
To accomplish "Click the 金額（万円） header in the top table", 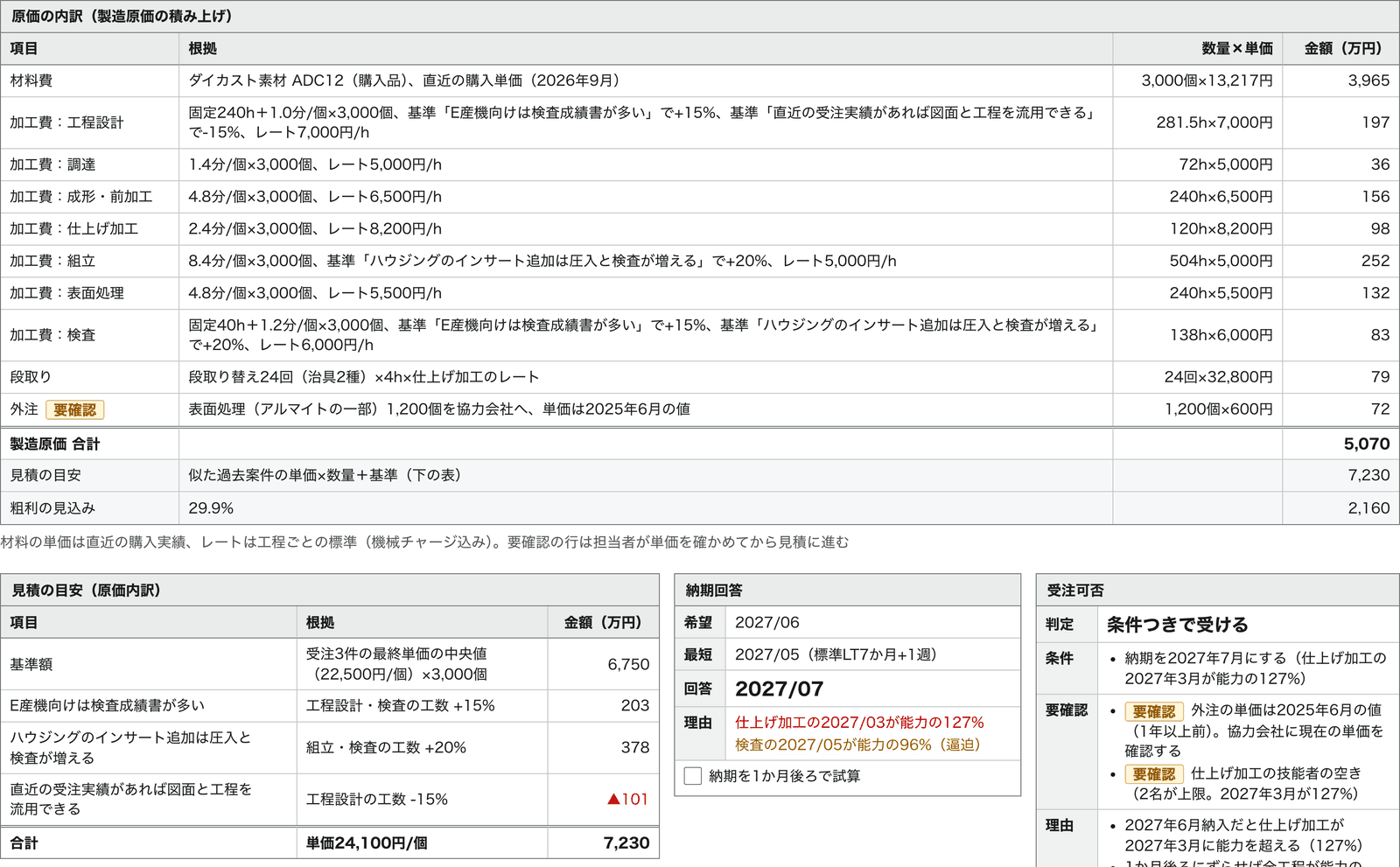I will click(1343, 49).
